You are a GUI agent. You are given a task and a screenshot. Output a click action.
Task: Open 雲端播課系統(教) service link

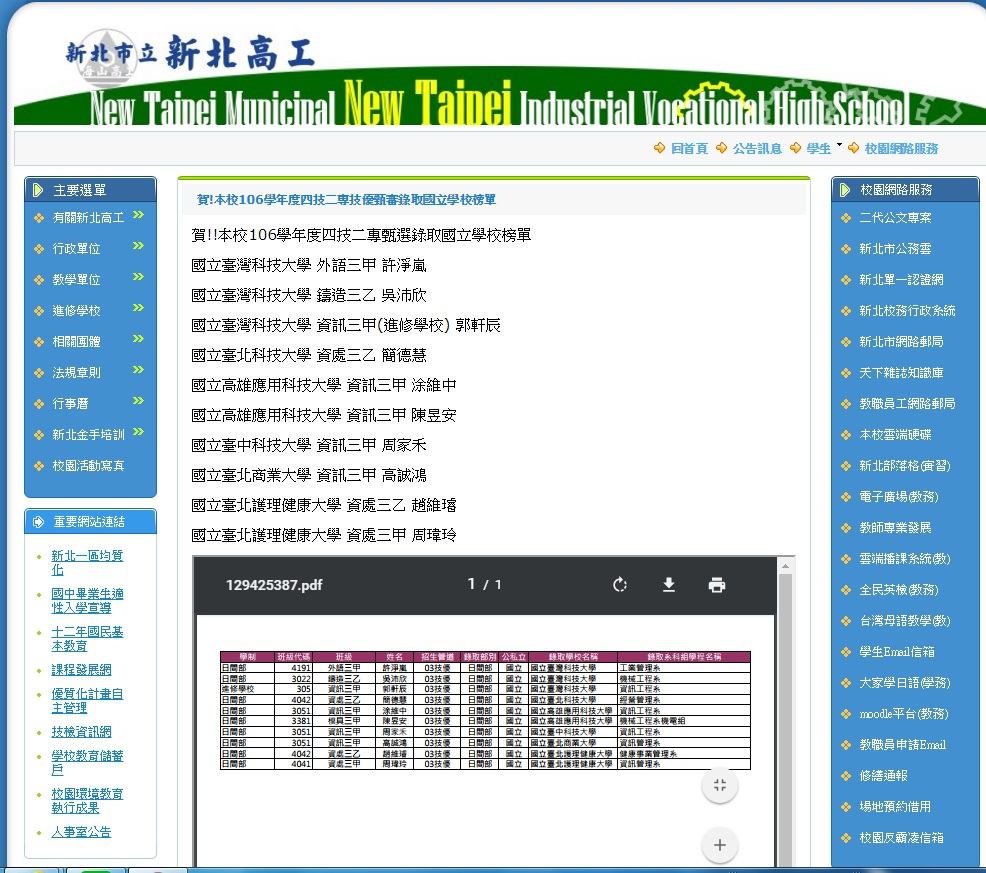coord(905,559)
